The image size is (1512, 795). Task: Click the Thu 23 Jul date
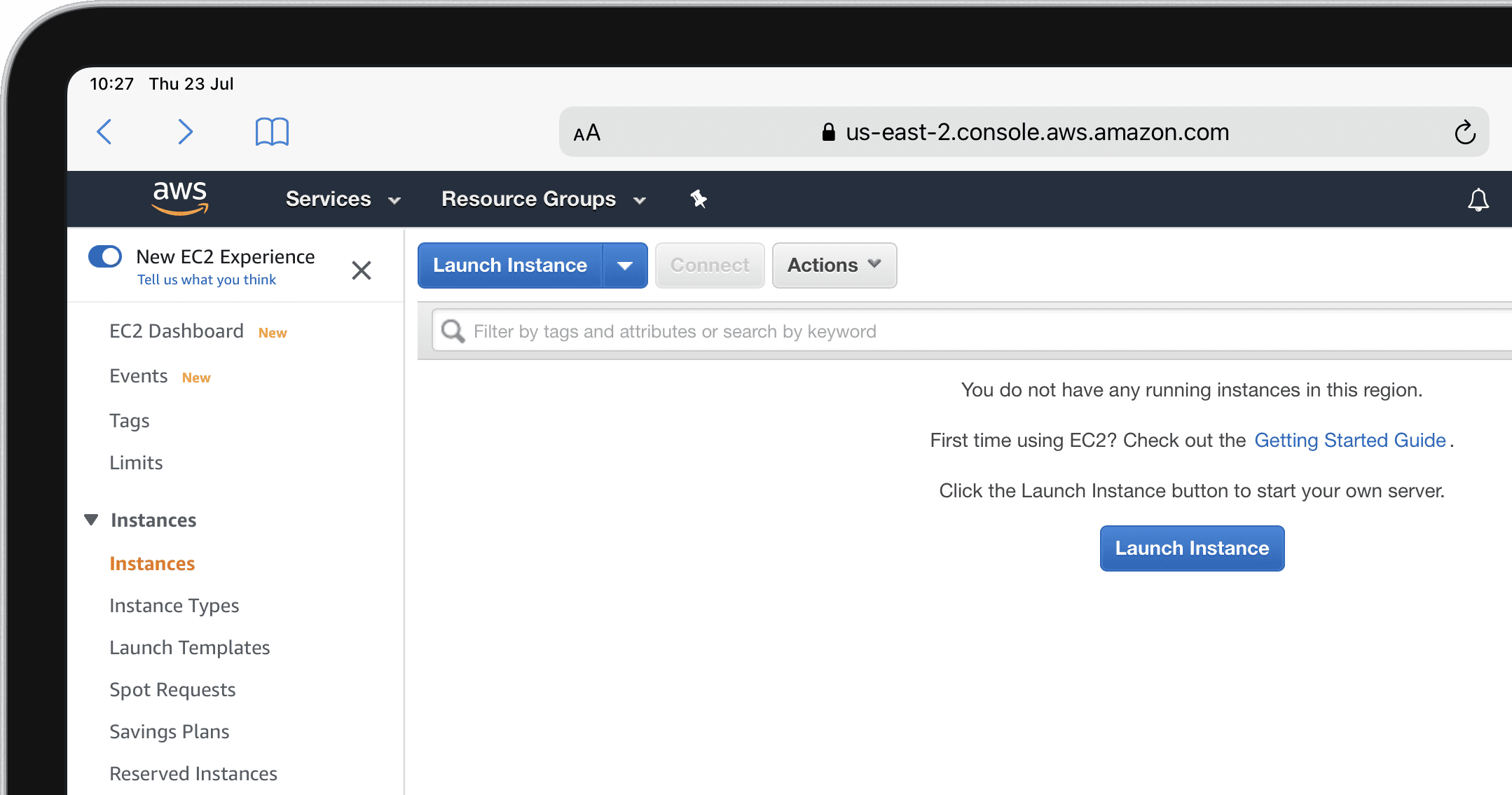coord(191,84)
